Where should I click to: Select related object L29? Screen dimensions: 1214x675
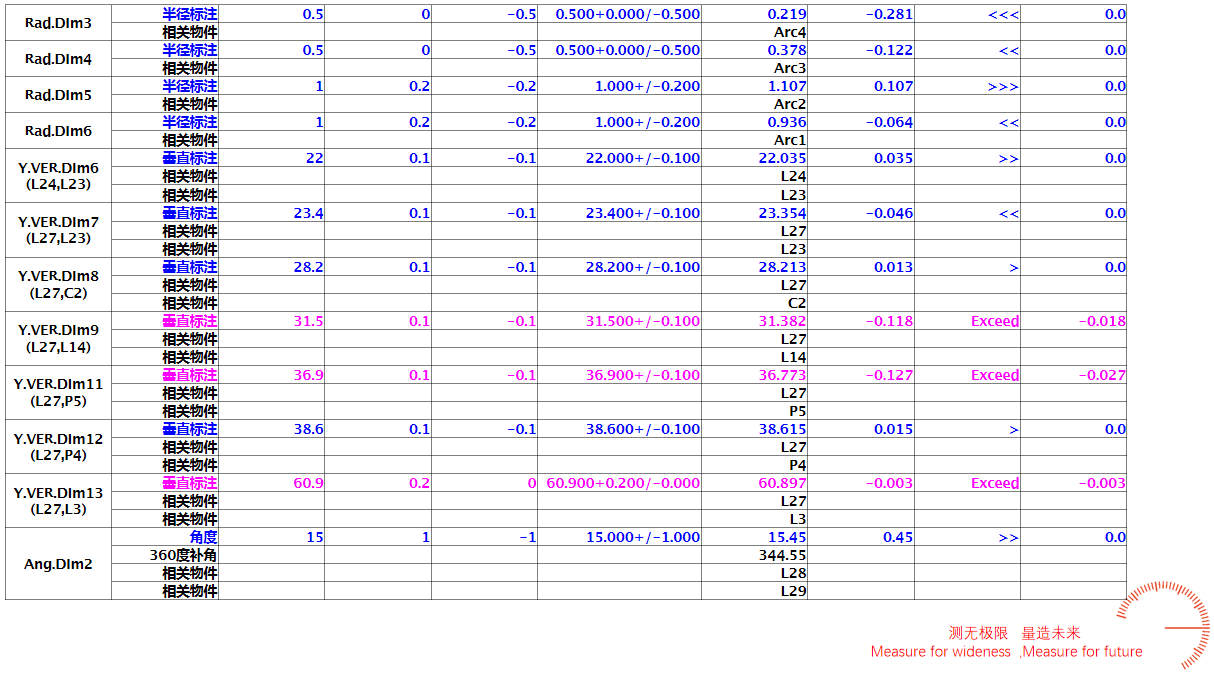pyautogui.click(x=793, y=591)
